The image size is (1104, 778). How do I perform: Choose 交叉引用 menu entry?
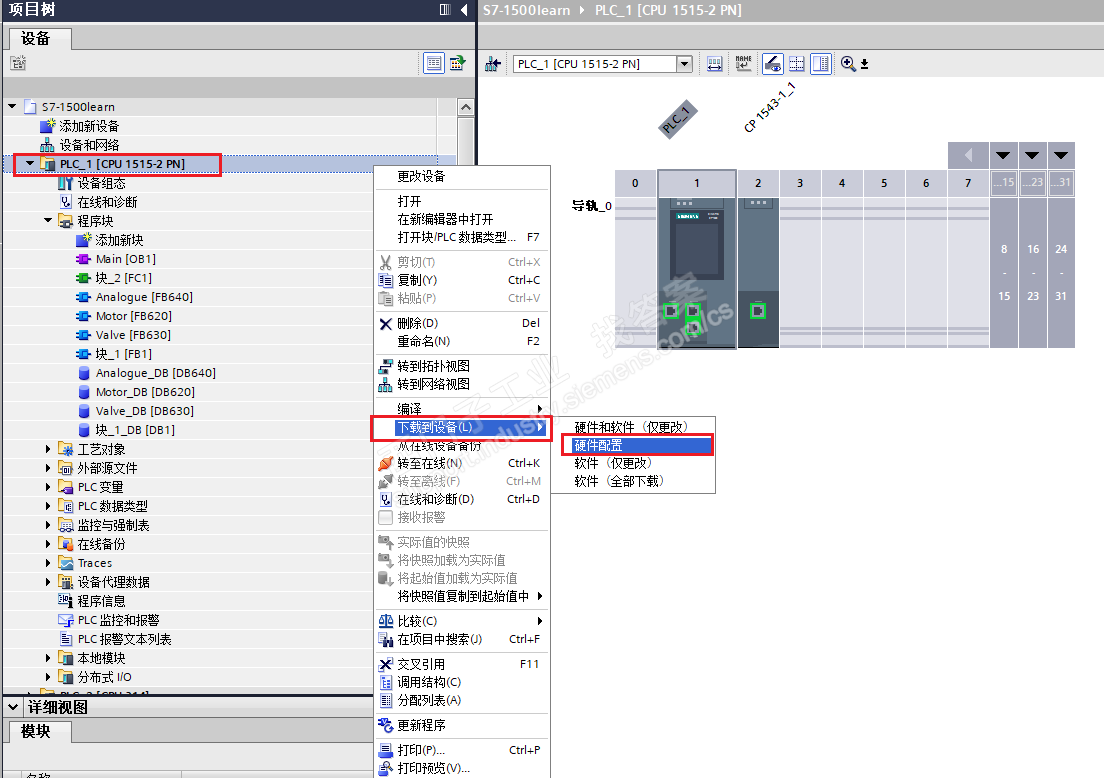[462, 664]
